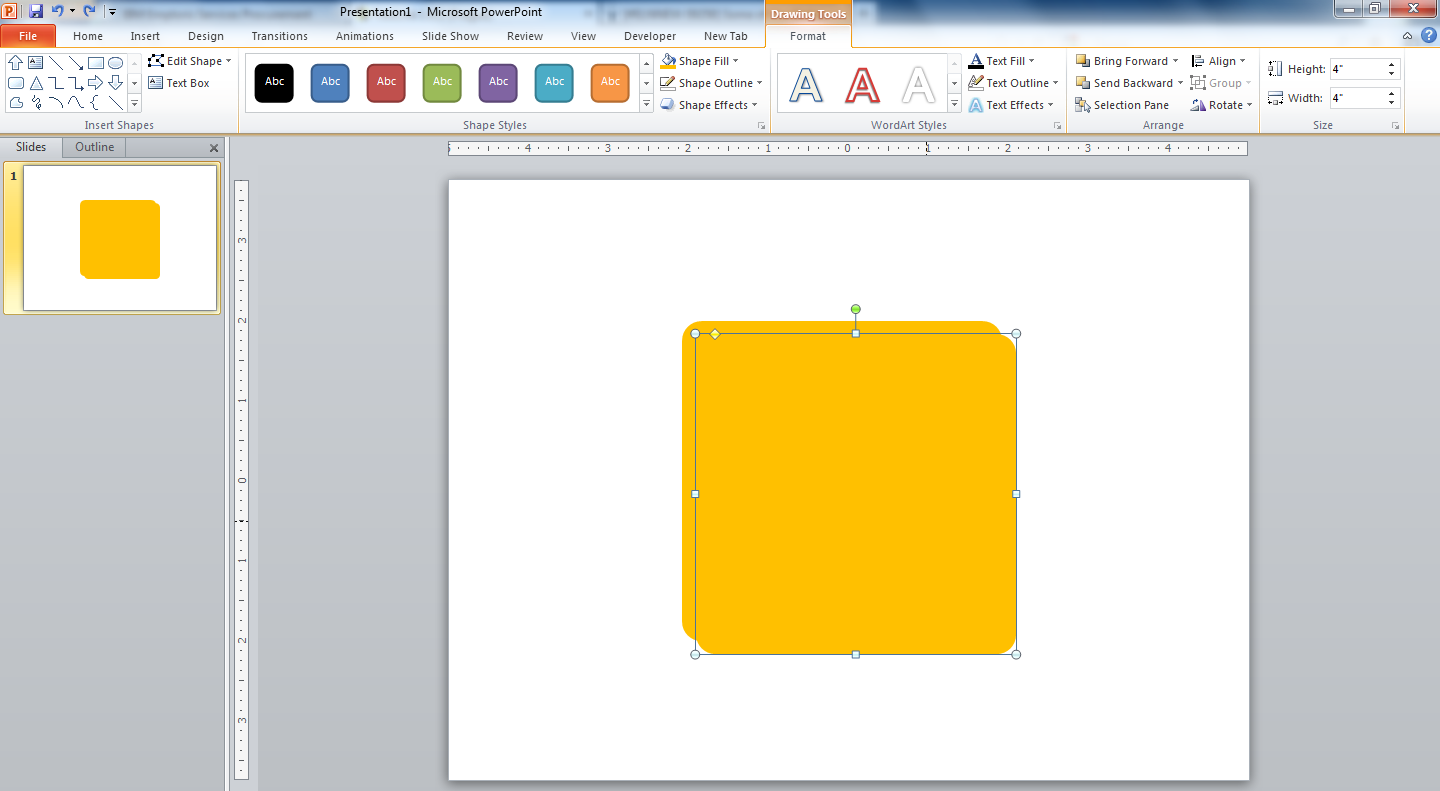Apply white outline WordArt style
Screen dimensions: 1440x791
tap(918, 84)
